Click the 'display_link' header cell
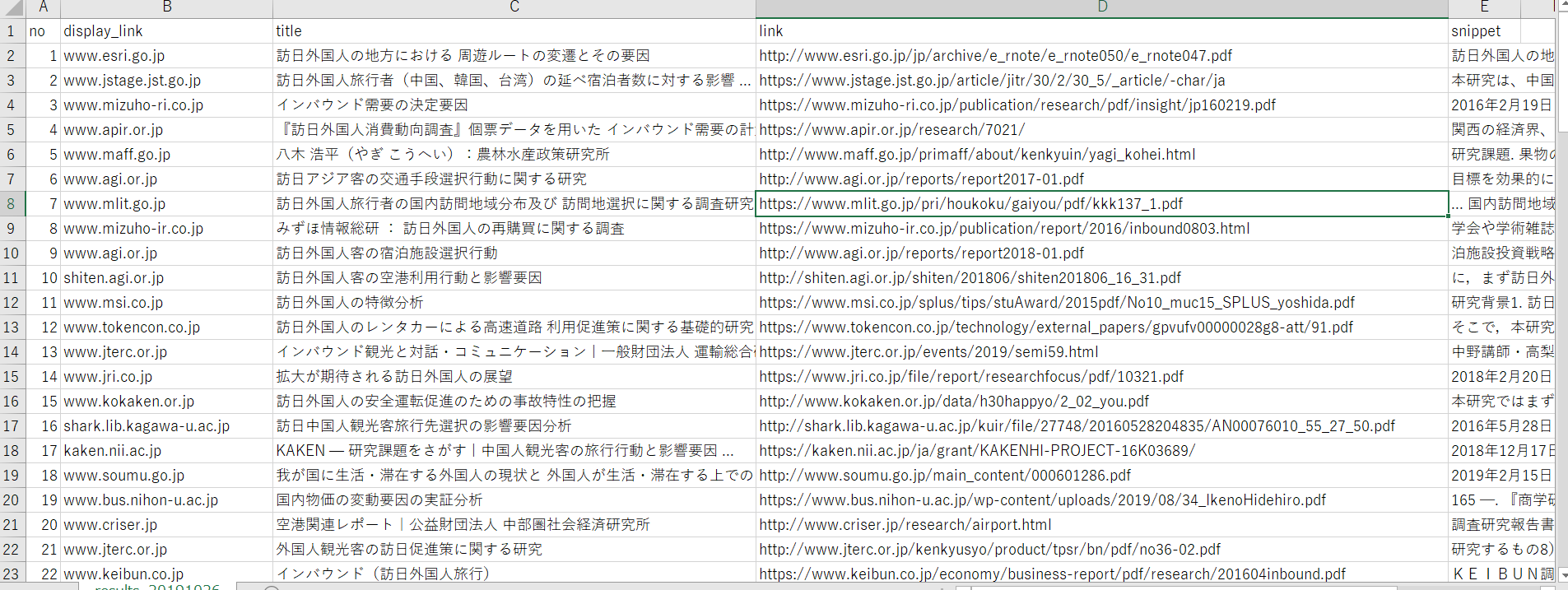1568x590 pixels. (166, 31)
